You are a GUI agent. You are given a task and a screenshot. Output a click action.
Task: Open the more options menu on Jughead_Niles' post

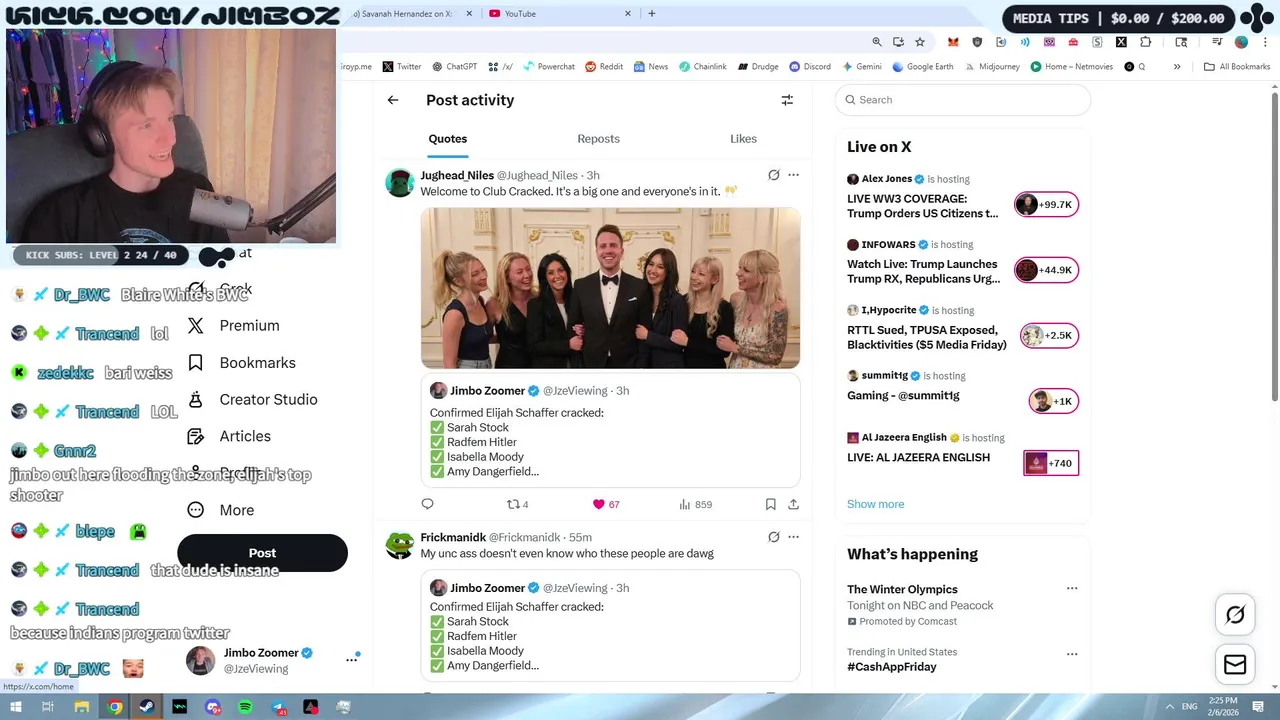[793, 175]
